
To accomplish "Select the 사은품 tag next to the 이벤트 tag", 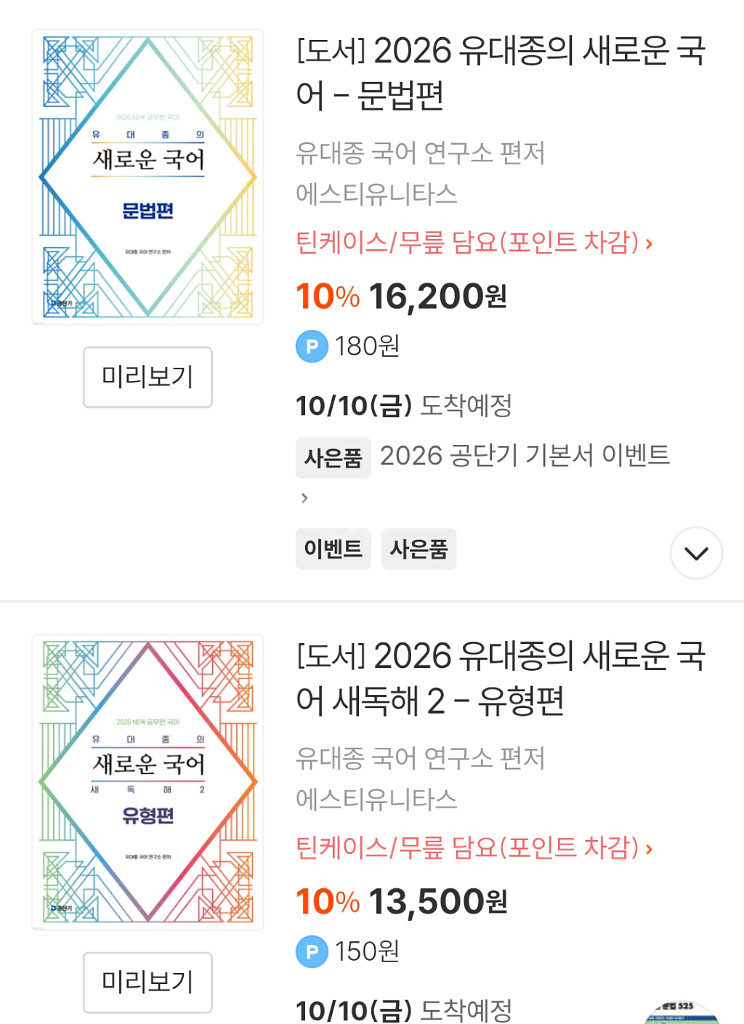I will [419, 549].
